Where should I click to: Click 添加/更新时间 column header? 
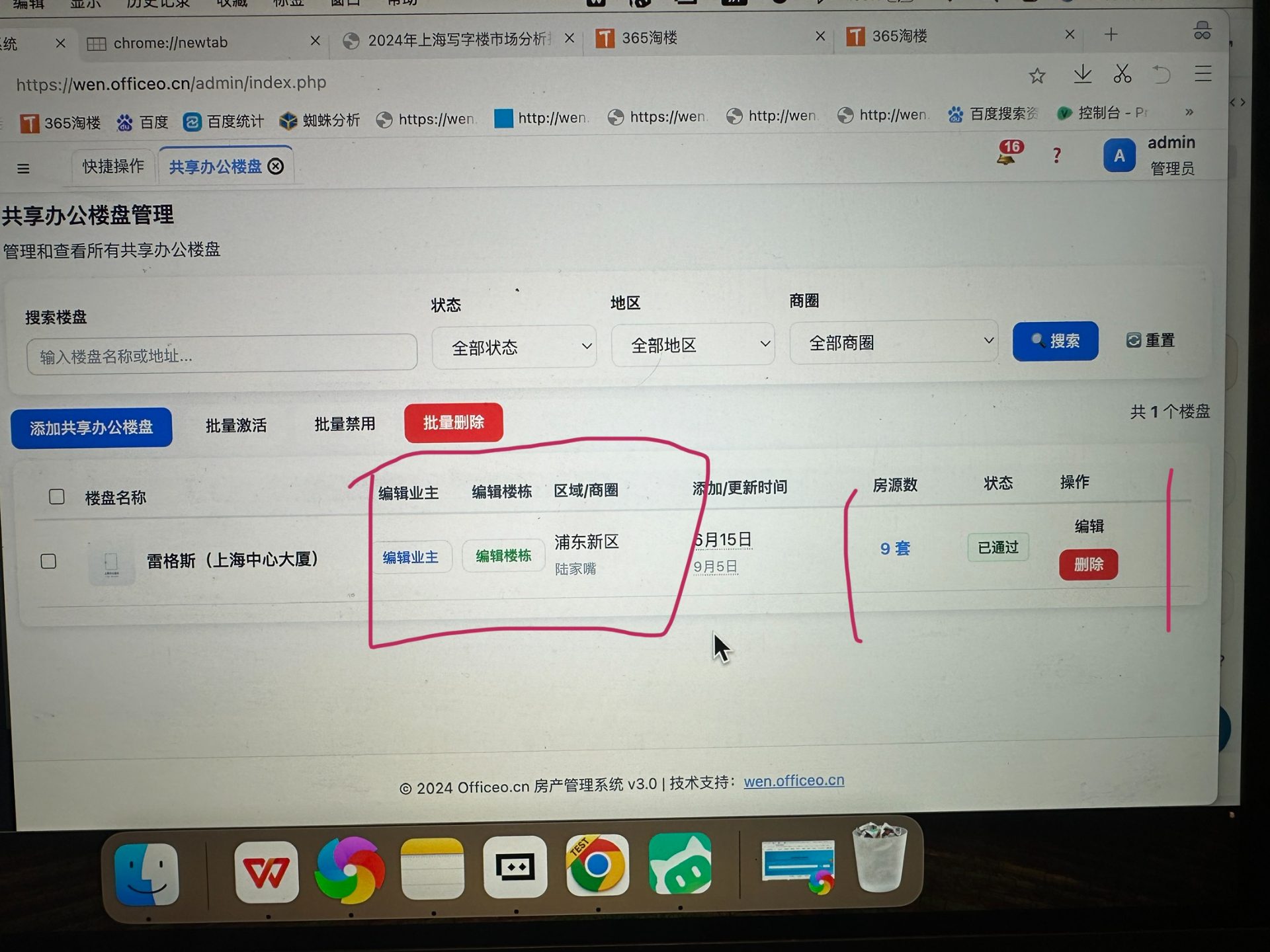[x=740, y=488]
